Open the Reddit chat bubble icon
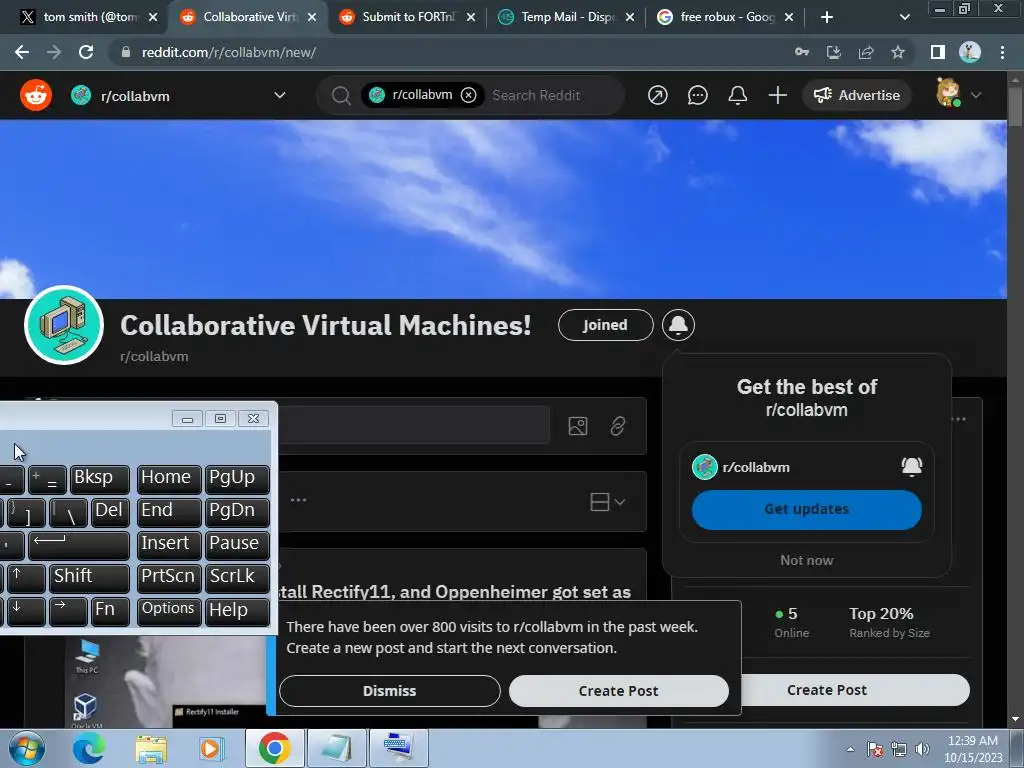Viewport: 1024px width, 768px height. click(x=697, y=95)
